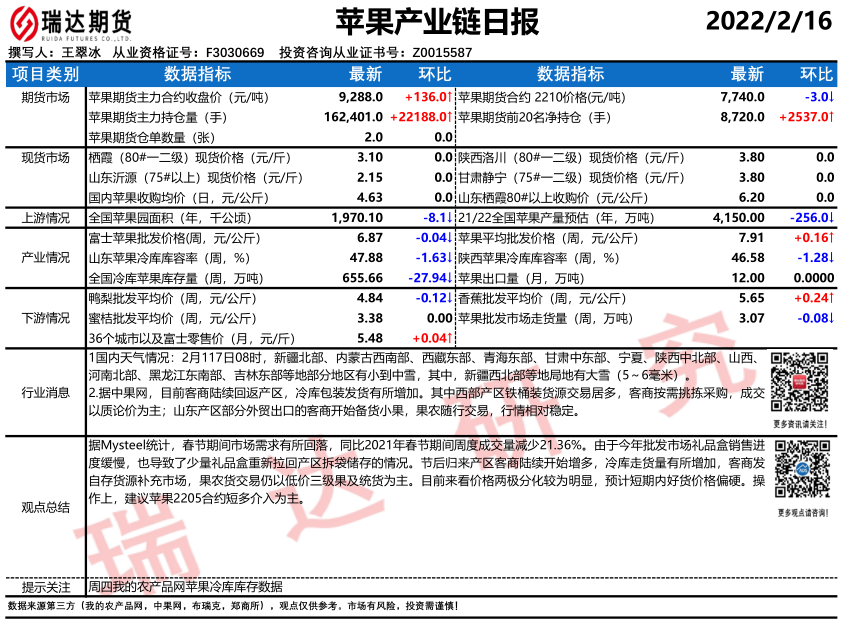The image size is (842, 623).
Task: Click the report date 2022/2/16
Action: coord(768,21)
